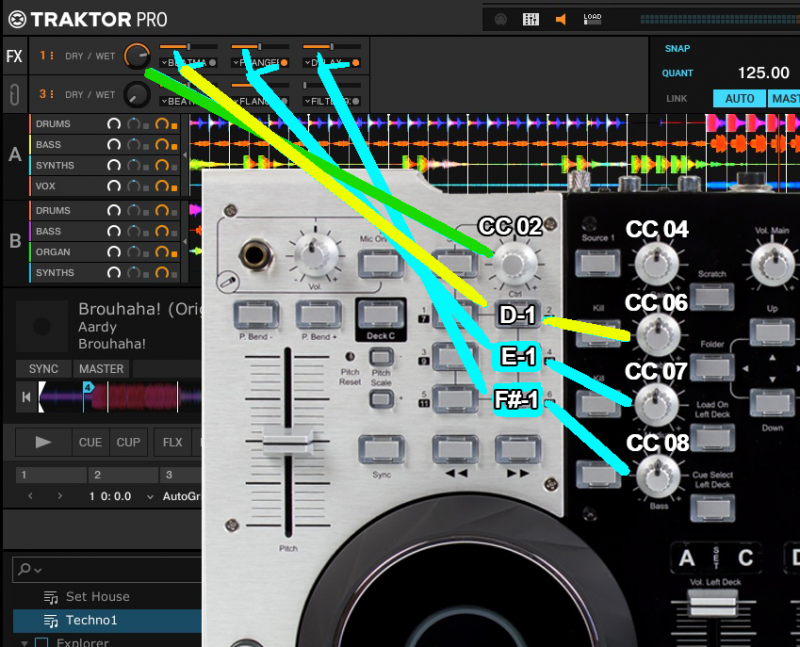This screenshot has height=647, width=800.
Task: Toggle Deck A DRUMS orange FX-on square
Action: click(x=174, y=126)
